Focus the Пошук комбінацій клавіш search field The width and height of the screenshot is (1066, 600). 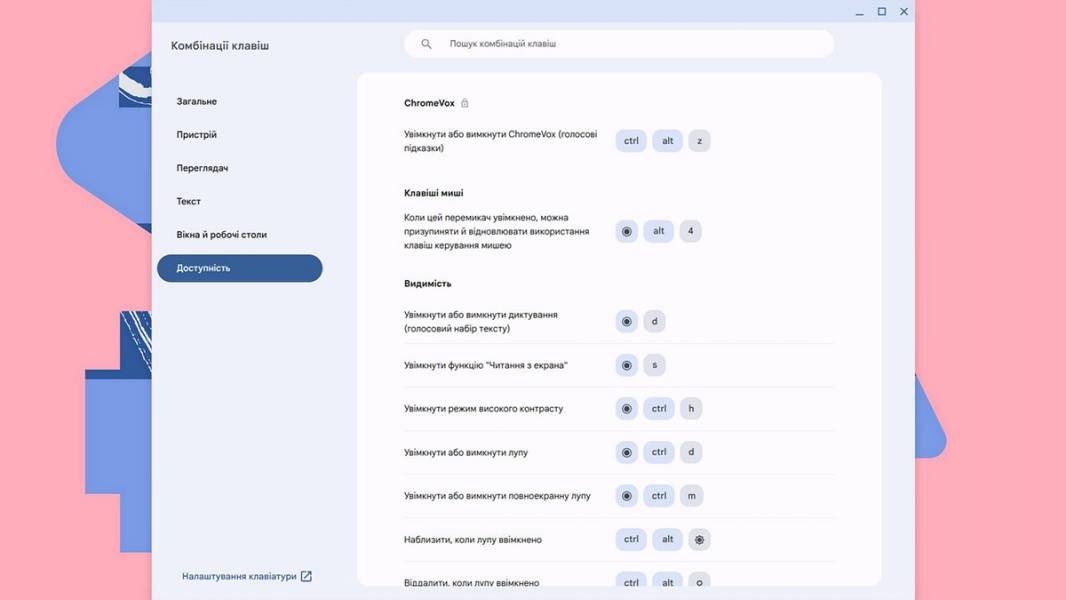pos(619,43)
